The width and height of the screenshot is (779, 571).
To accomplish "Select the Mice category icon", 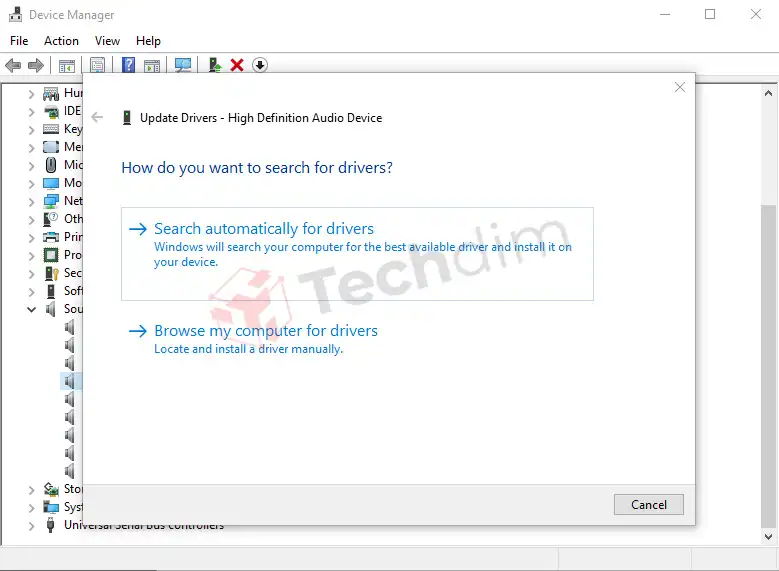I will point(51,164).
